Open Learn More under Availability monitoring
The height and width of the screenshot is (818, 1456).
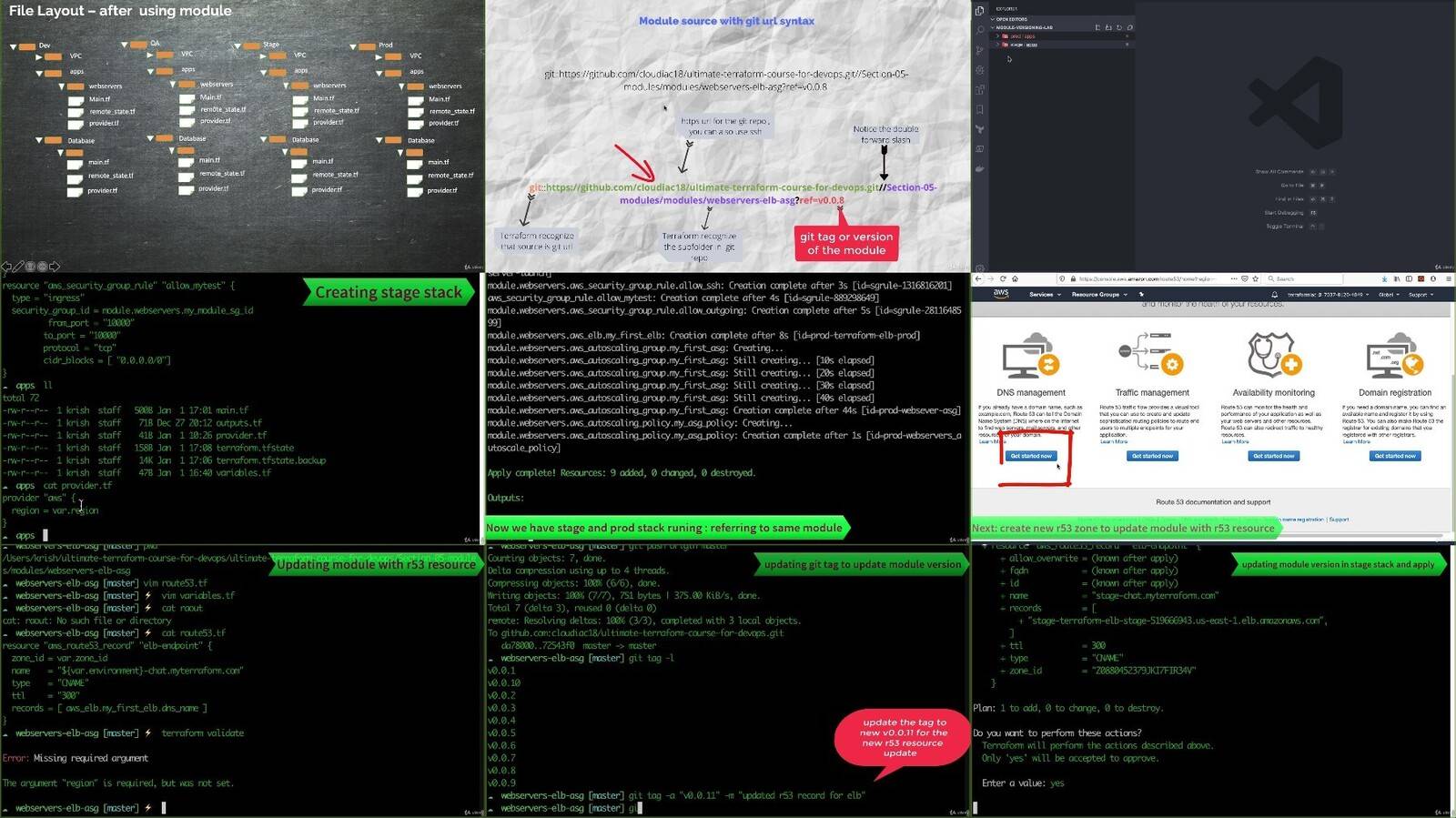click(x=1236, y=441)
